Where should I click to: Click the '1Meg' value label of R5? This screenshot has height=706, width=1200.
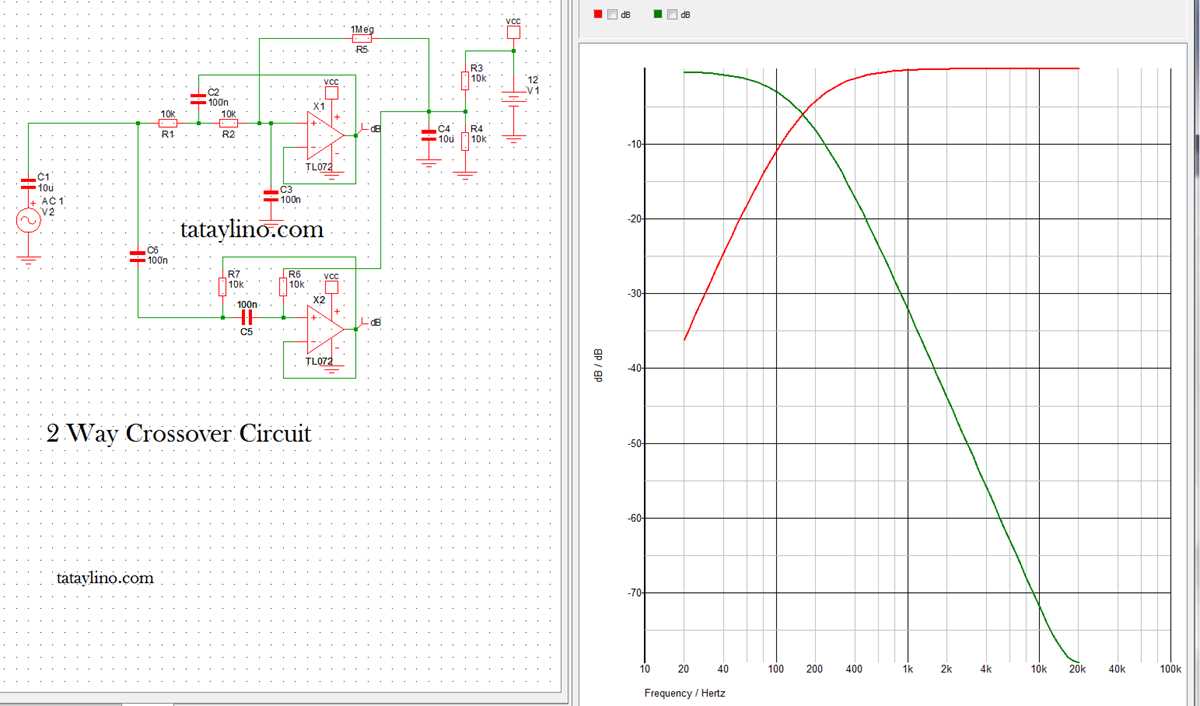362,29
